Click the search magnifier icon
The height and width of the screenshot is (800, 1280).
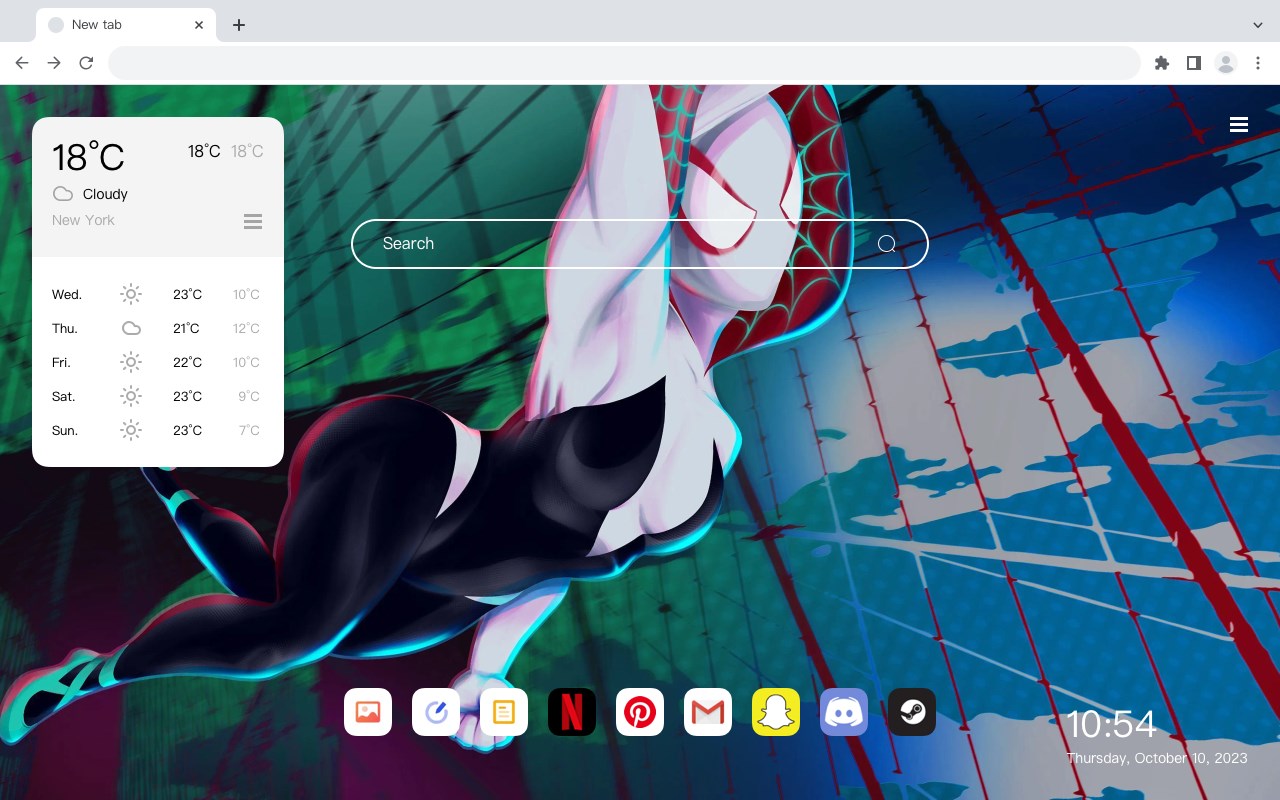[x=887, y=244]
